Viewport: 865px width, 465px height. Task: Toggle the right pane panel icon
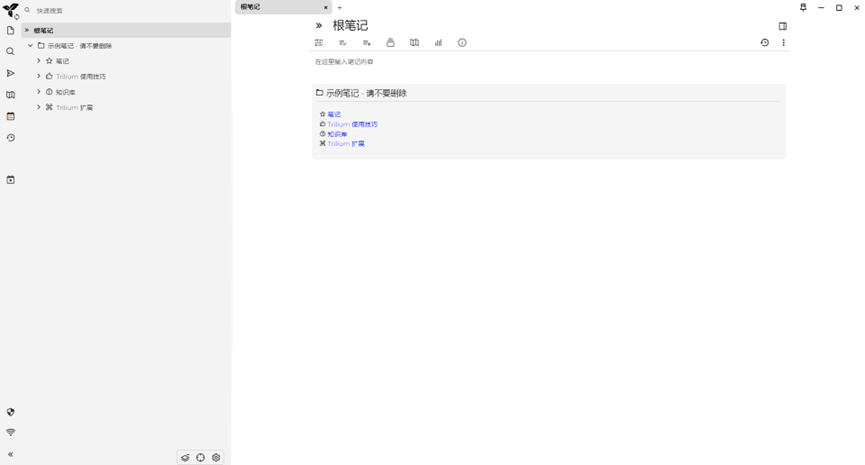783,26
